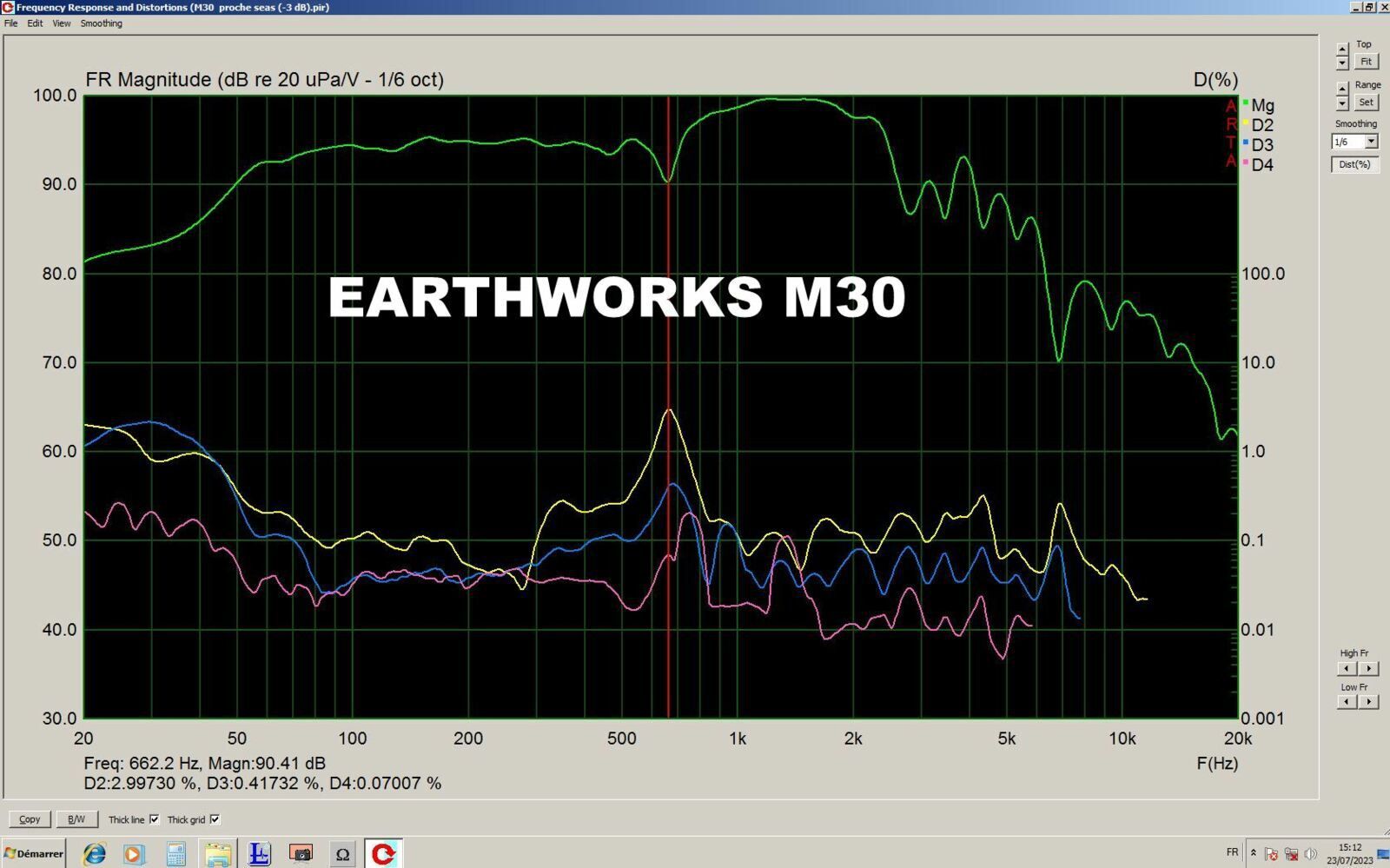
Task: Open the Edit menu
Action: [35, 23]
